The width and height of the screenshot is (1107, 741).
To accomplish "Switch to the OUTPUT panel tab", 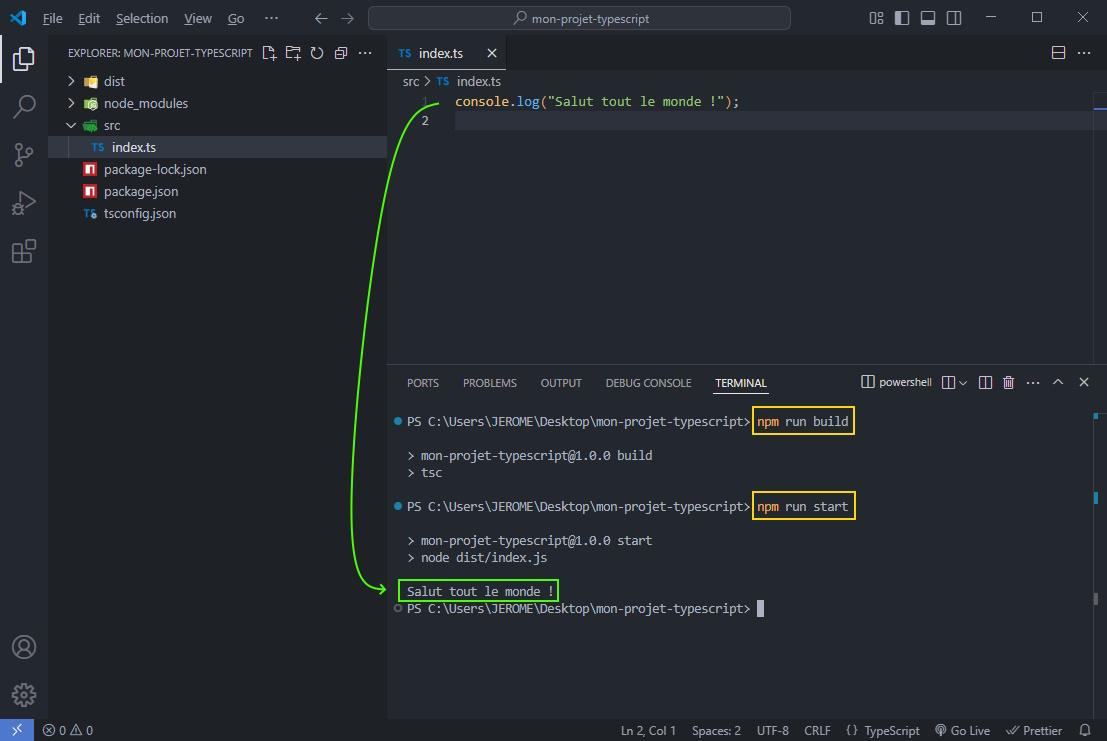I will click(561, 382).
